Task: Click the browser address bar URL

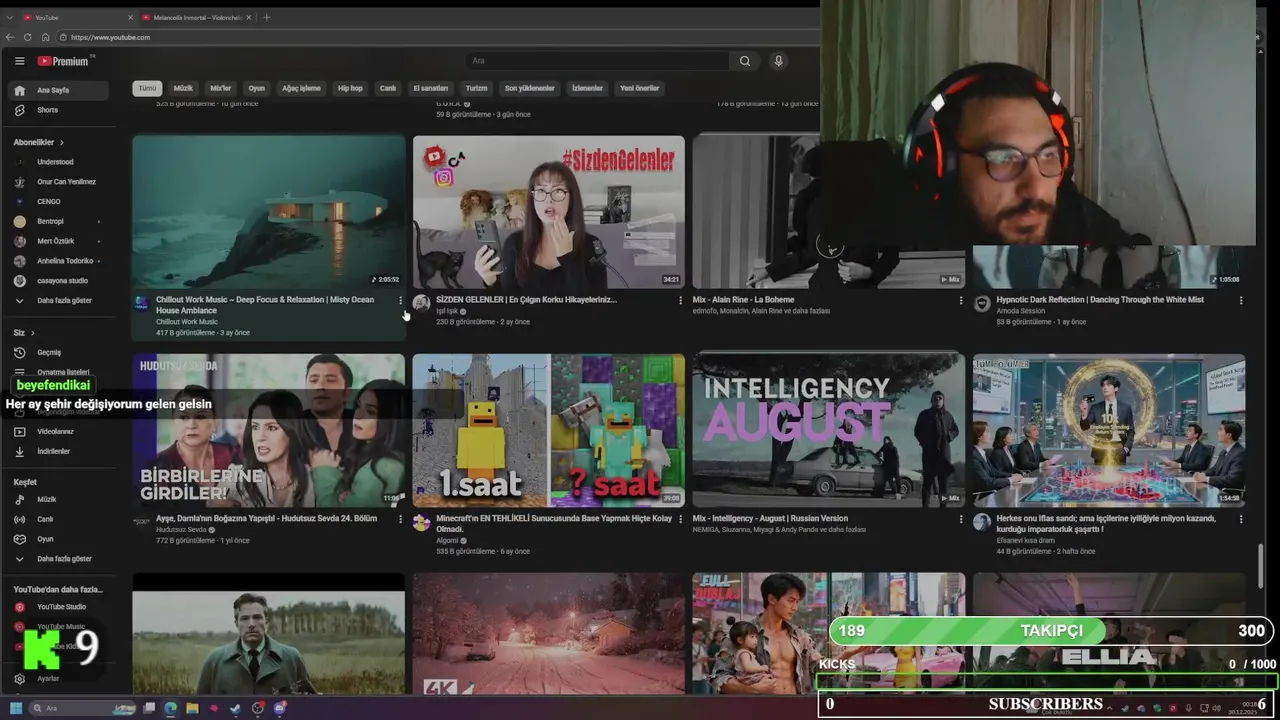Action: [110, 37]
